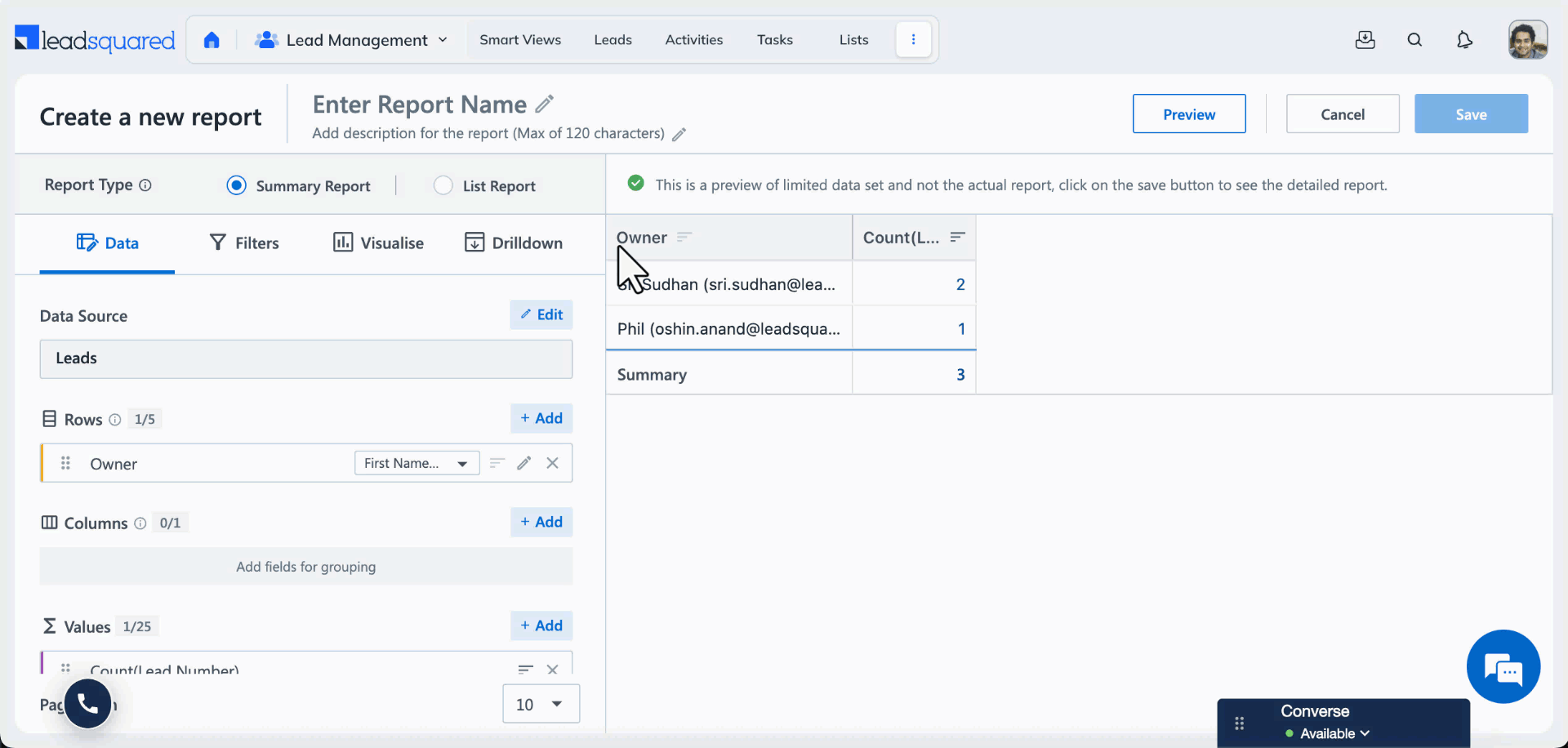Open the three-dot overflow menu in navigation
The image size is (1568, 748).
(913, 39)
